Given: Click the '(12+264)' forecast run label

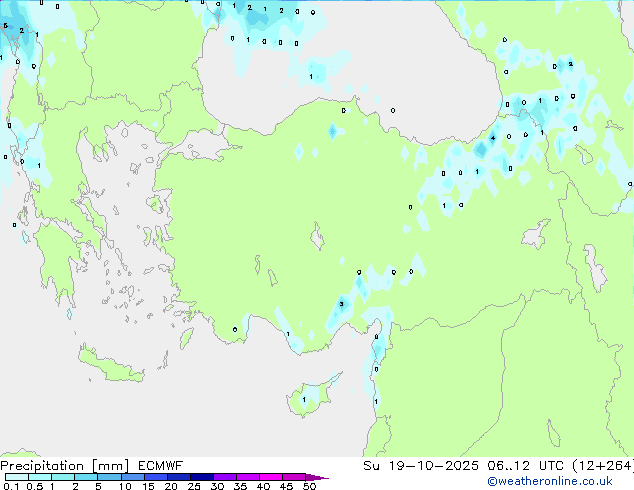Looking at the screenshot, I should [x=603, y=466].
